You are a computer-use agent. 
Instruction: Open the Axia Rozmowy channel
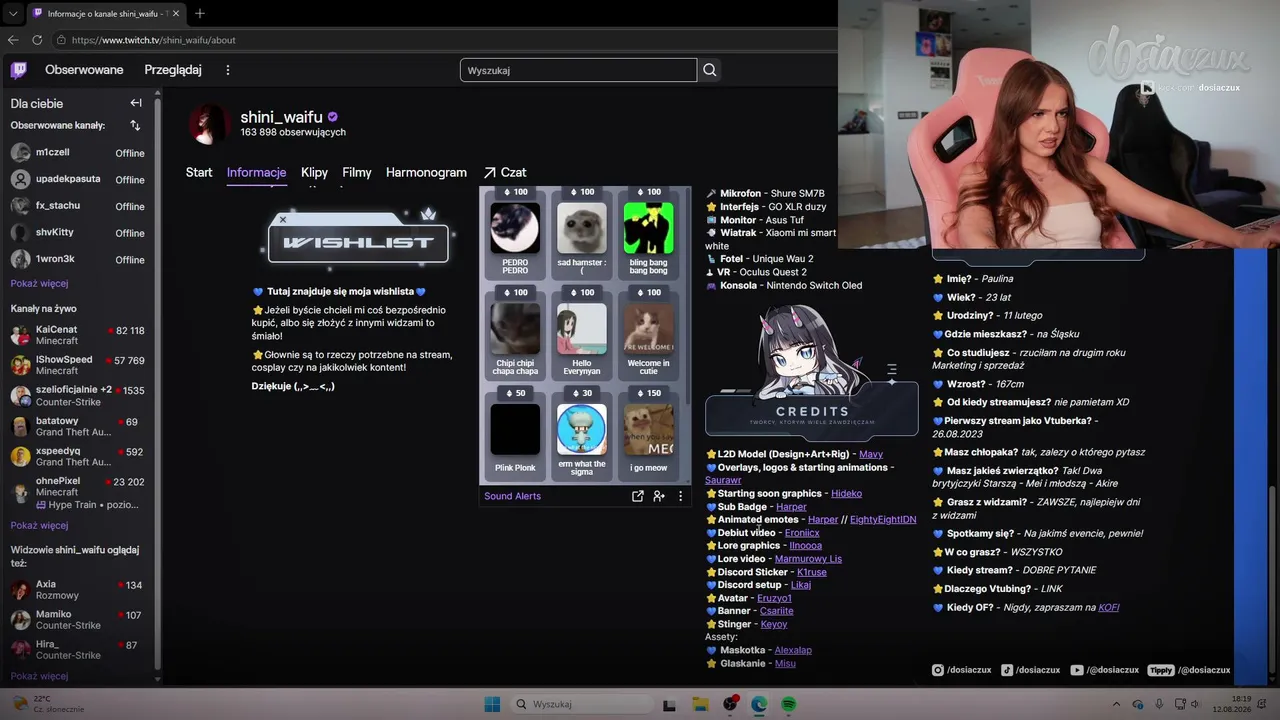78,590
